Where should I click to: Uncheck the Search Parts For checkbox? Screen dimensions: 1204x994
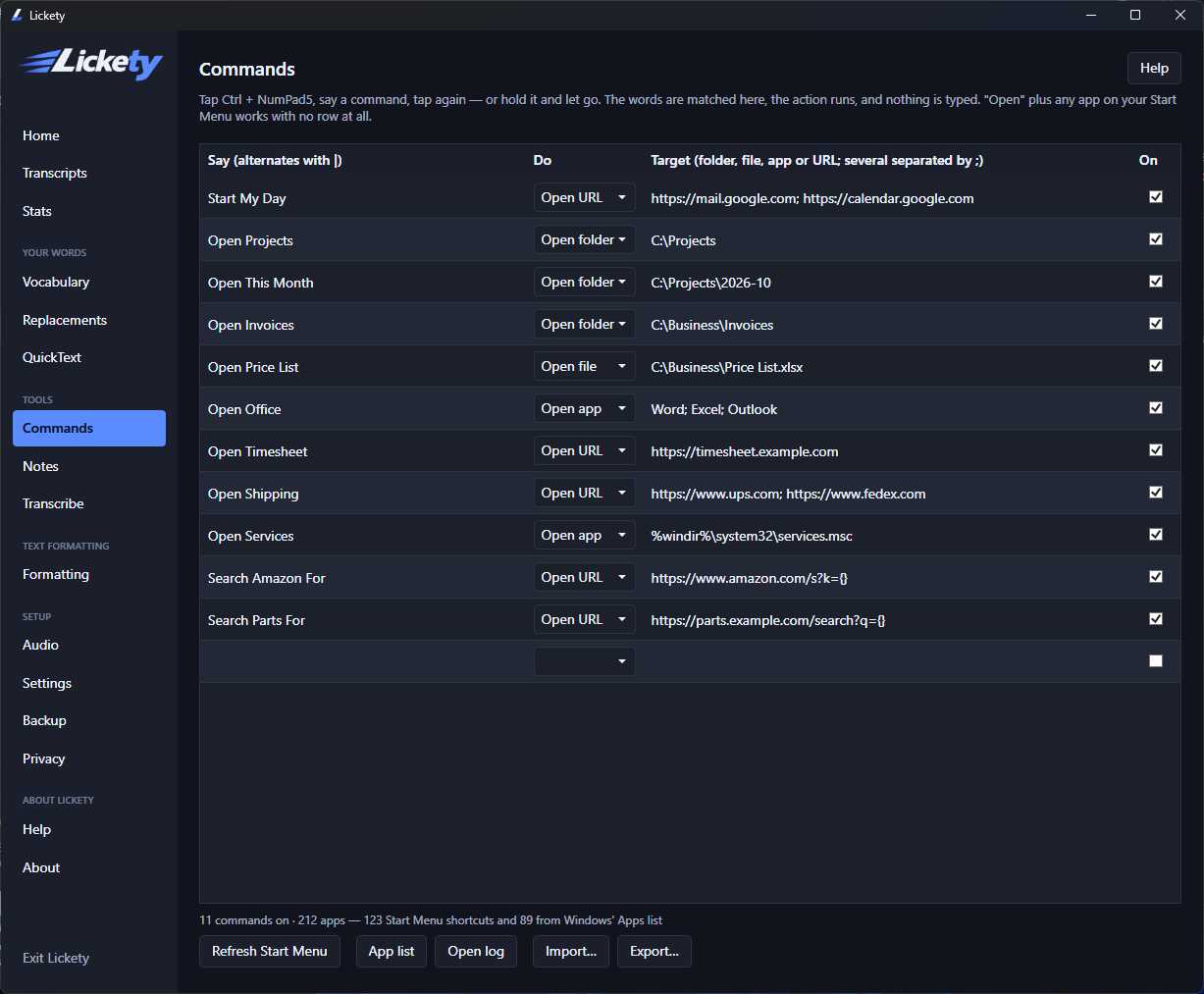coord(1156,619)
